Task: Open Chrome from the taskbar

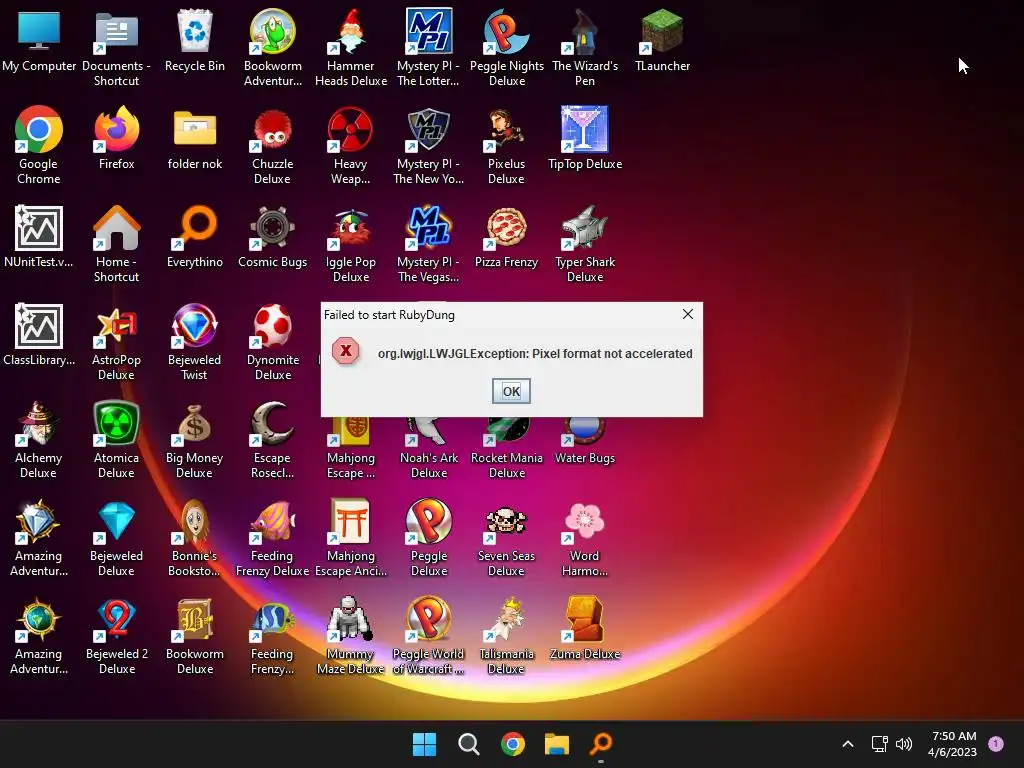Action: 513,744
